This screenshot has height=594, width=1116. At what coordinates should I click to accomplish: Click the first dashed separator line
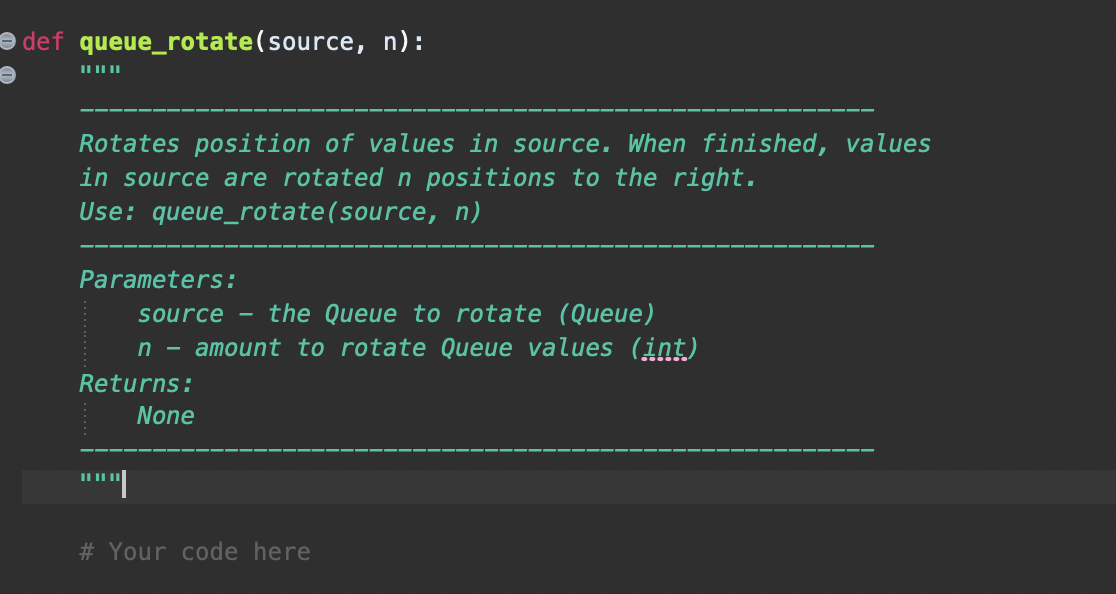pyautogui.click(x=476, y=108)
